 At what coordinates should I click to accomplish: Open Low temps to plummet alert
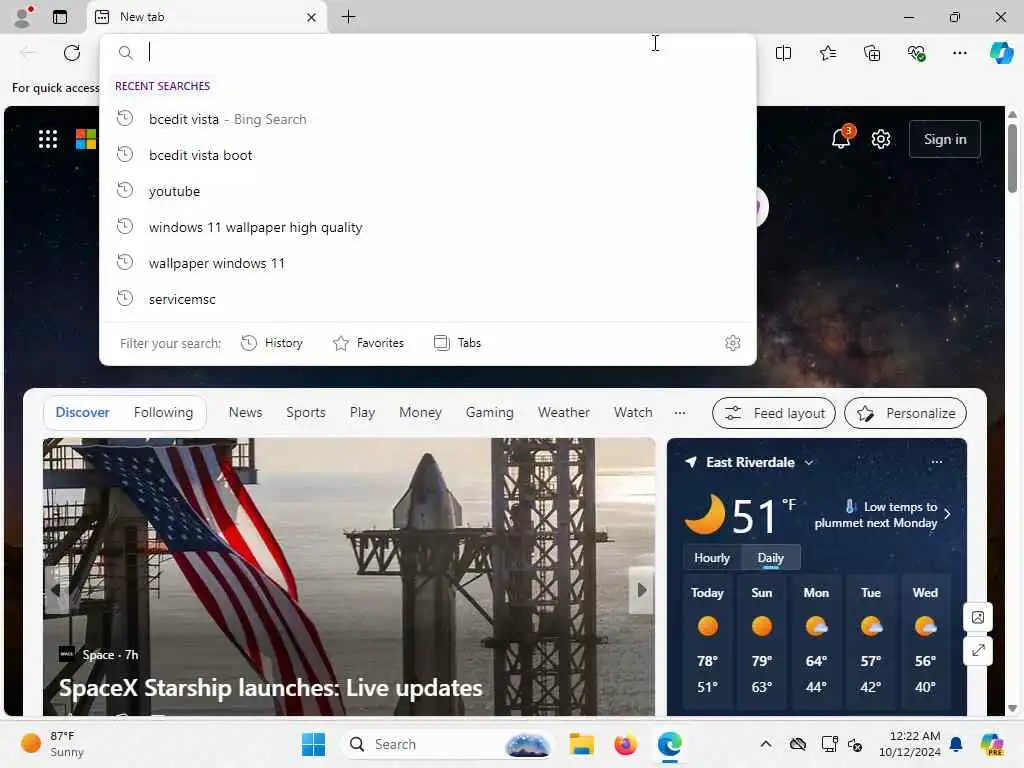pyautogui.click(x=882, y=515)
